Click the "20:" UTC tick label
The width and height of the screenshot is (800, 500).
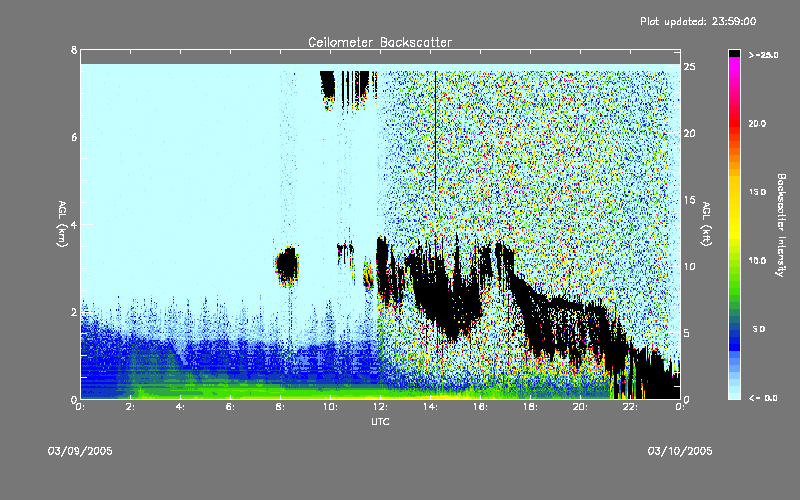point(580,407)
